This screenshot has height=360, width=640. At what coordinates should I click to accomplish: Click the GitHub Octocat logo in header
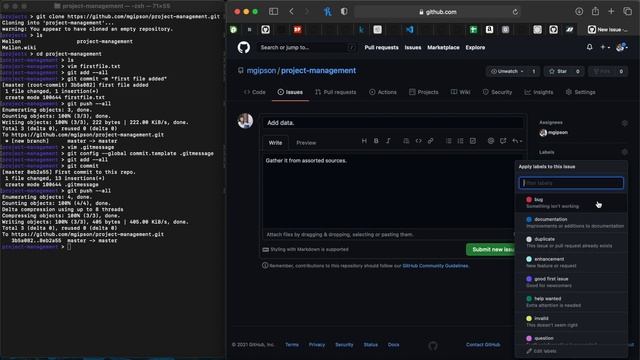(244, 47)
